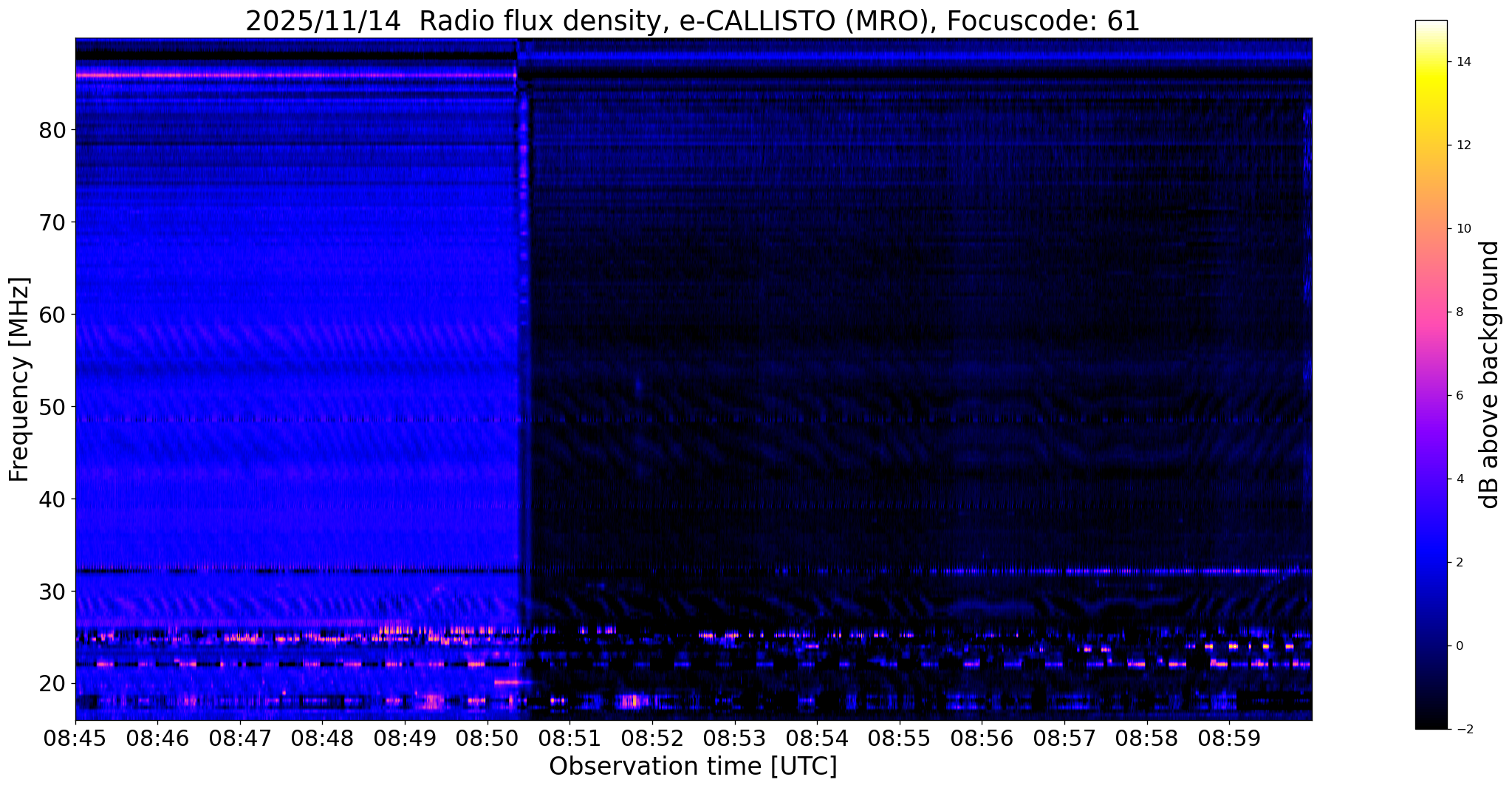Click the 08:52 time tick label

coord(652,738)
